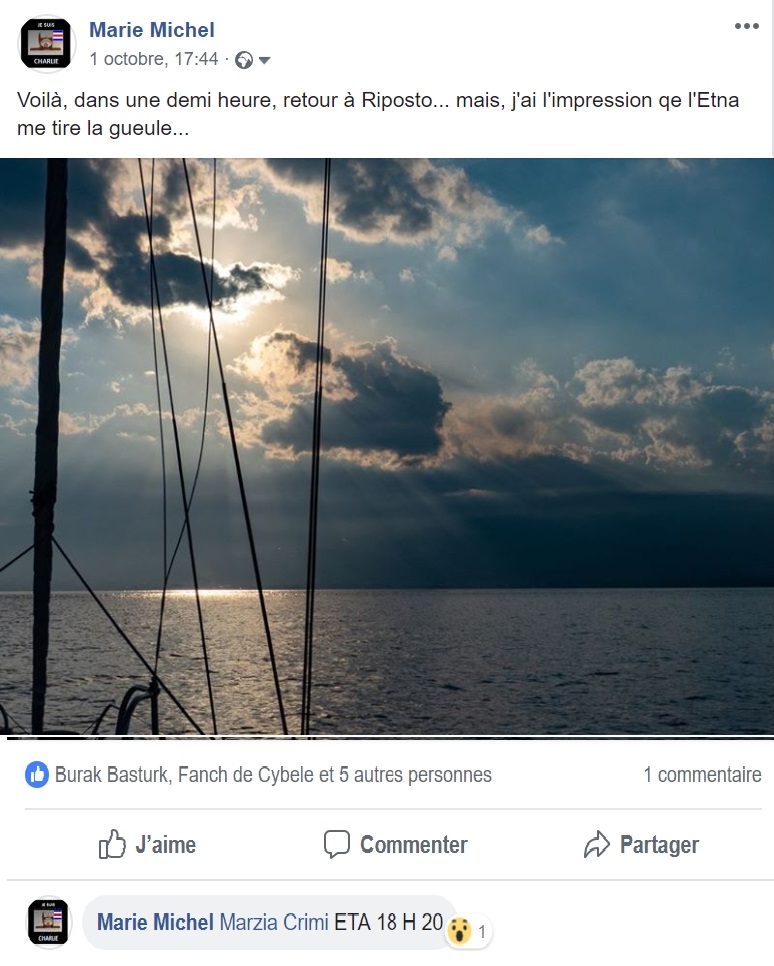Screen dimensions: 774x966
Task: Open the three-dots post options menu
Action: (x=746, y=26)
